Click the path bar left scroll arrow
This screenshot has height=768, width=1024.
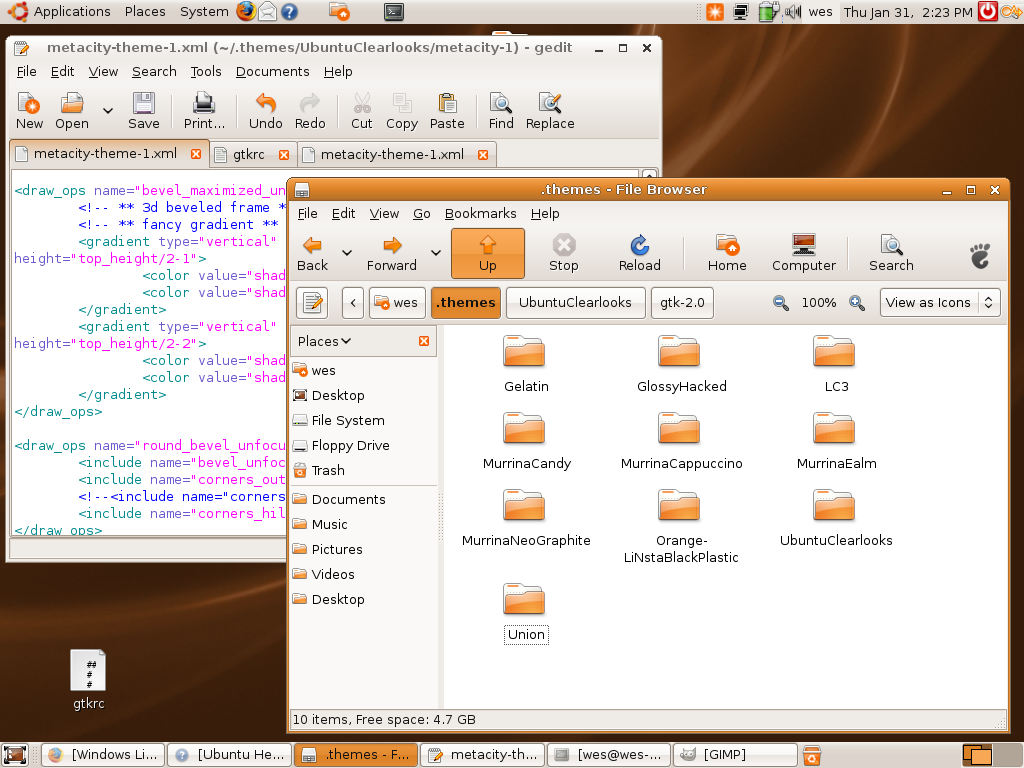[x=353, y=302]
